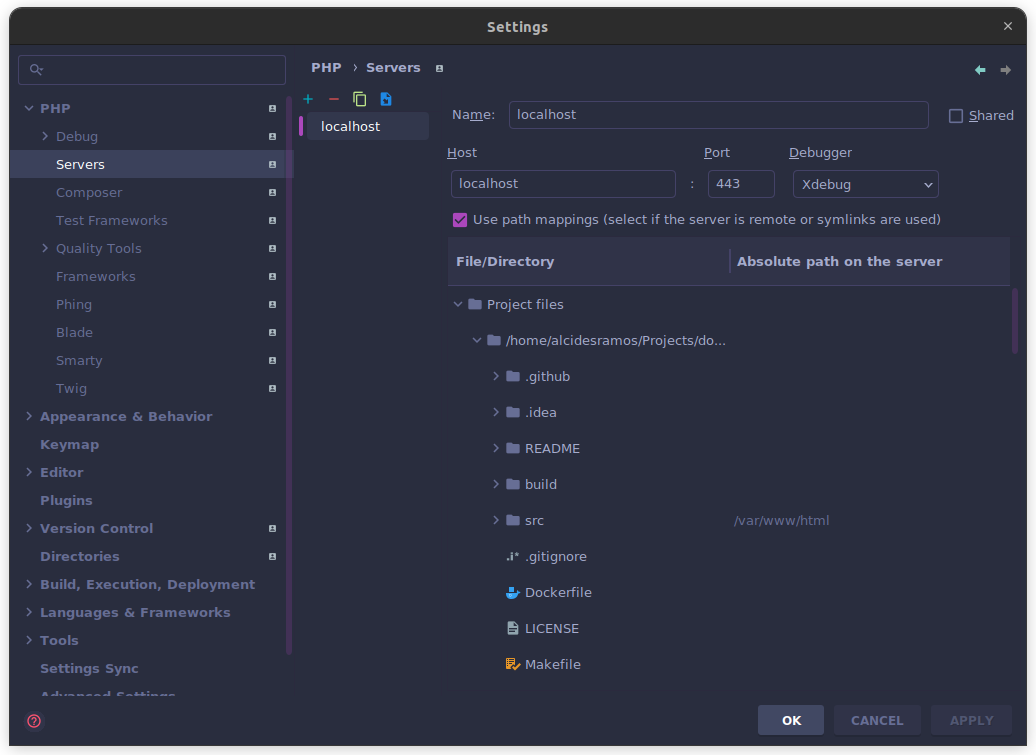This screenshot has width=1036, height=755.
Task: Open the Keymap settings page
Action: coord(69,445)
